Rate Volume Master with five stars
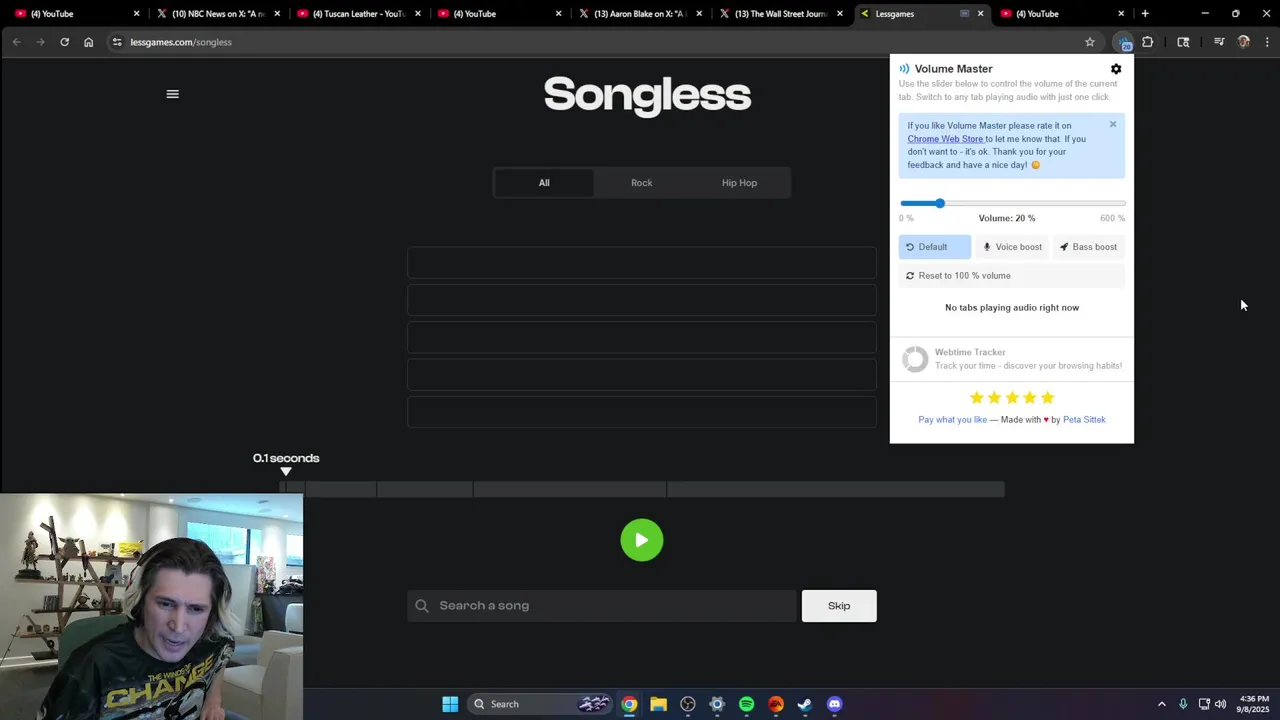 [x=1047, y=398]
